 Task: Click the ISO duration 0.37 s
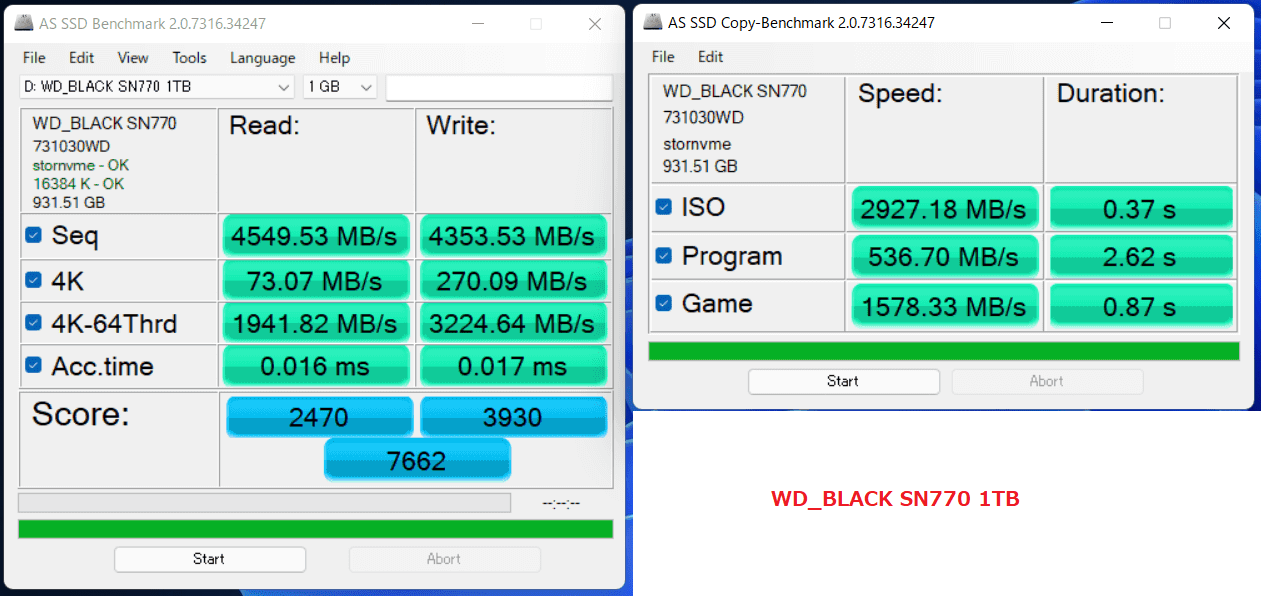[1141, 208]
